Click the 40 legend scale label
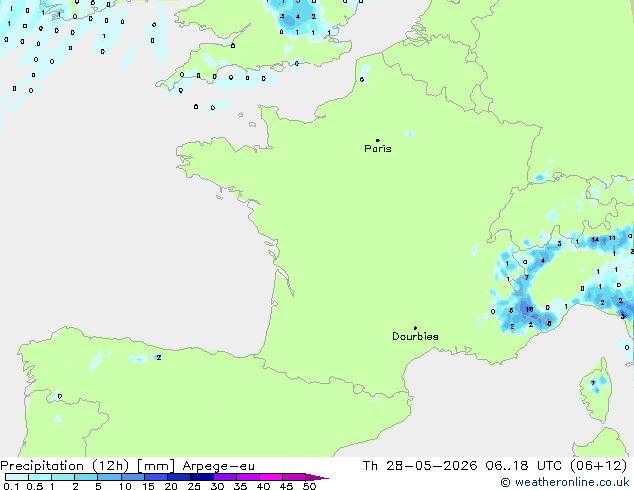Viewport: 634px width, 490px height. [x=263, y=486]
